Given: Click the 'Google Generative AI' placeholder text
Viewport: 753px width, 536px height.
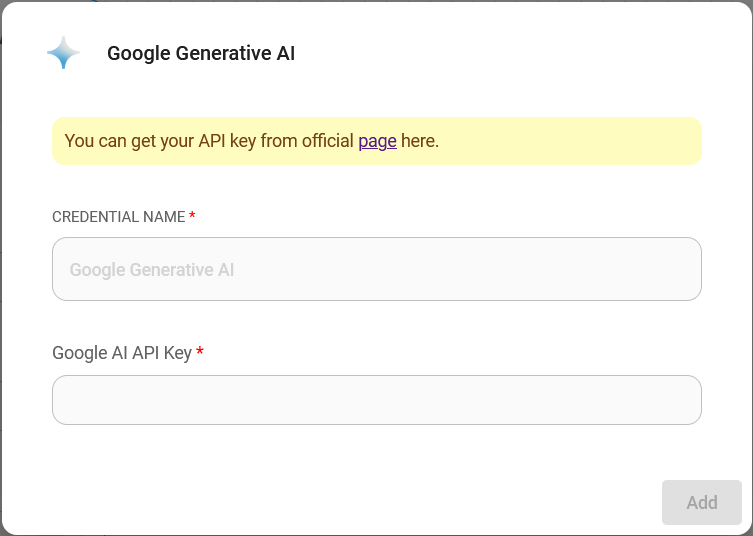Looking at the screenshot, I should [152, 270].
